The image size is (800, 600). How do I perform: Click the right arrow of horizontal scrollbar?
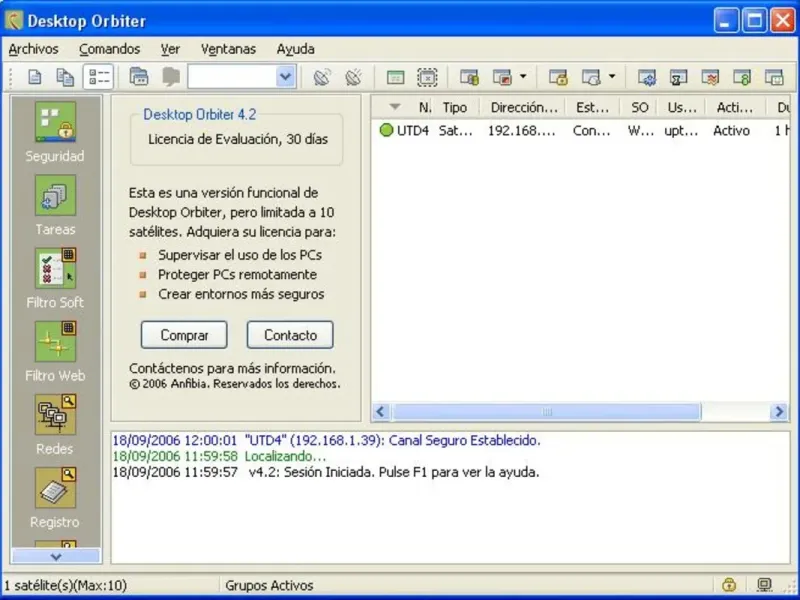pyautogui.click(x=780, y=411)
